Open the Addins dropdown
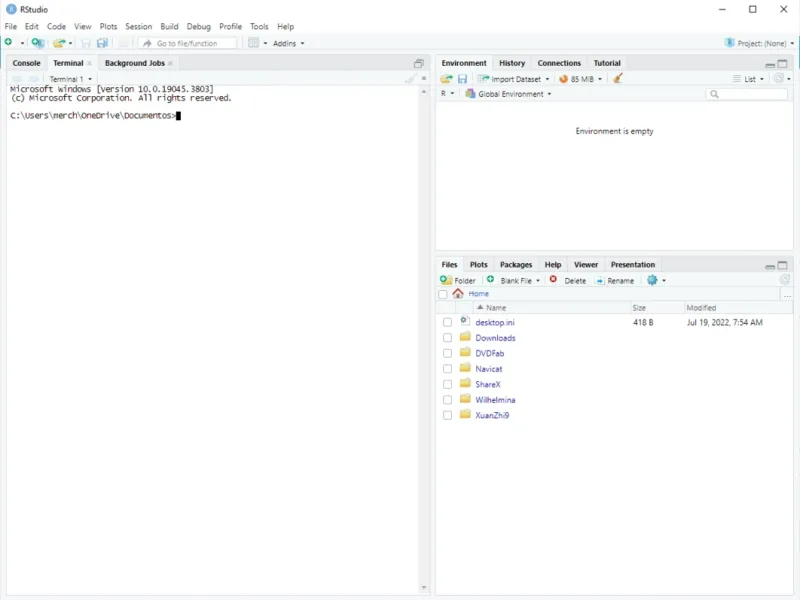Screen dimensions: 800x600 click(288, 43)
